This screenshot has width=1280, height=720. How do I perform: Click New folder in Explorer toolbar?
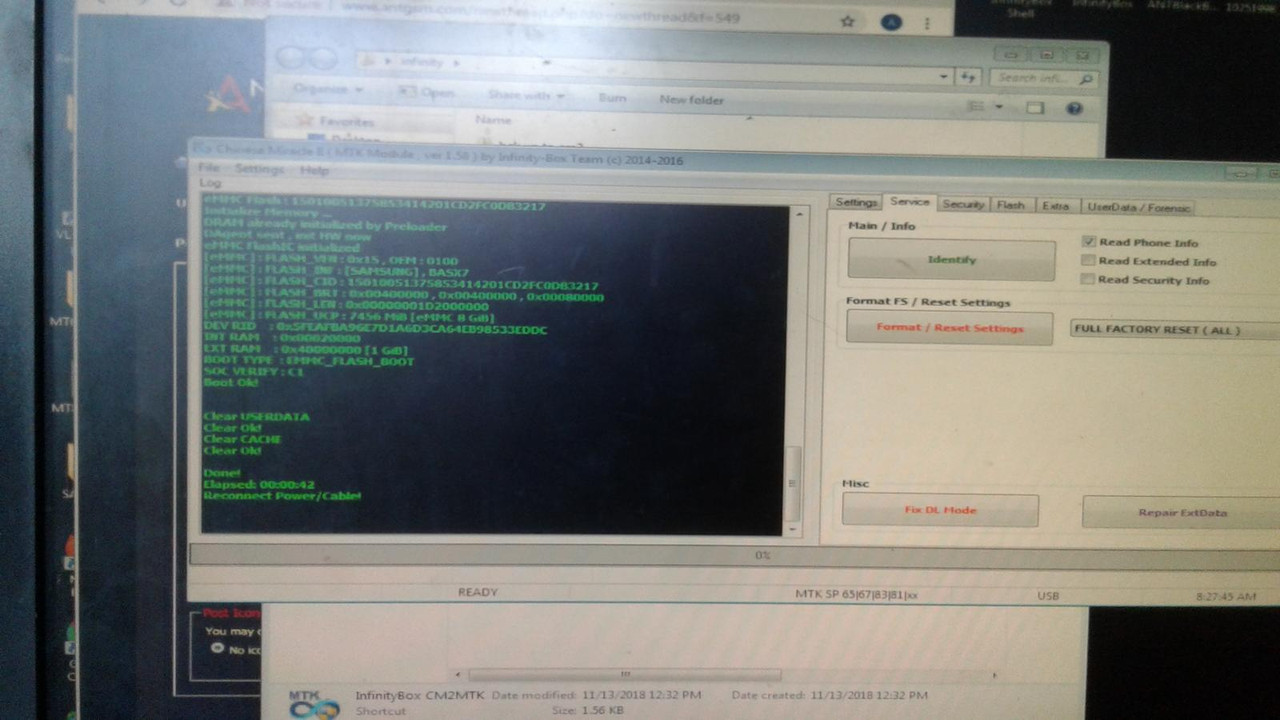[691, 100]
